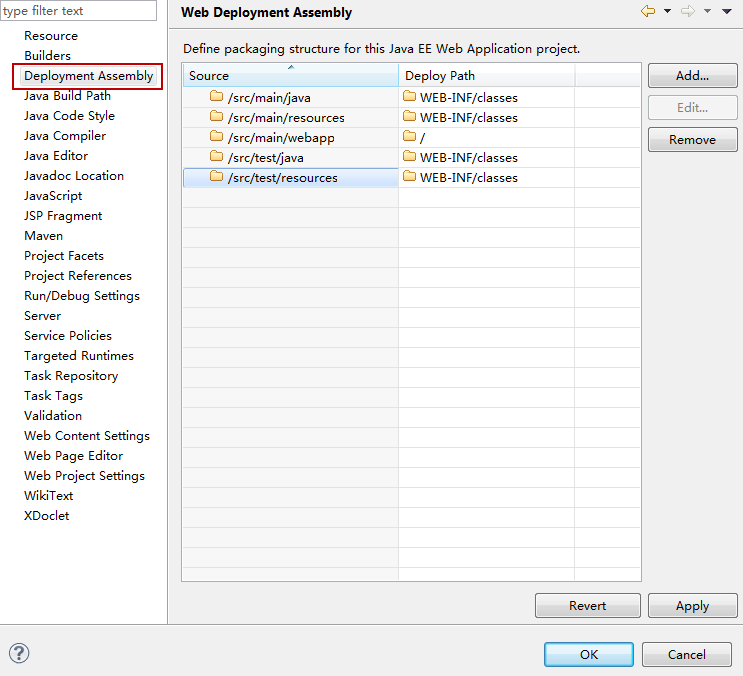Click the Revert button
This screenshot has width=743, height=676.
588,605
